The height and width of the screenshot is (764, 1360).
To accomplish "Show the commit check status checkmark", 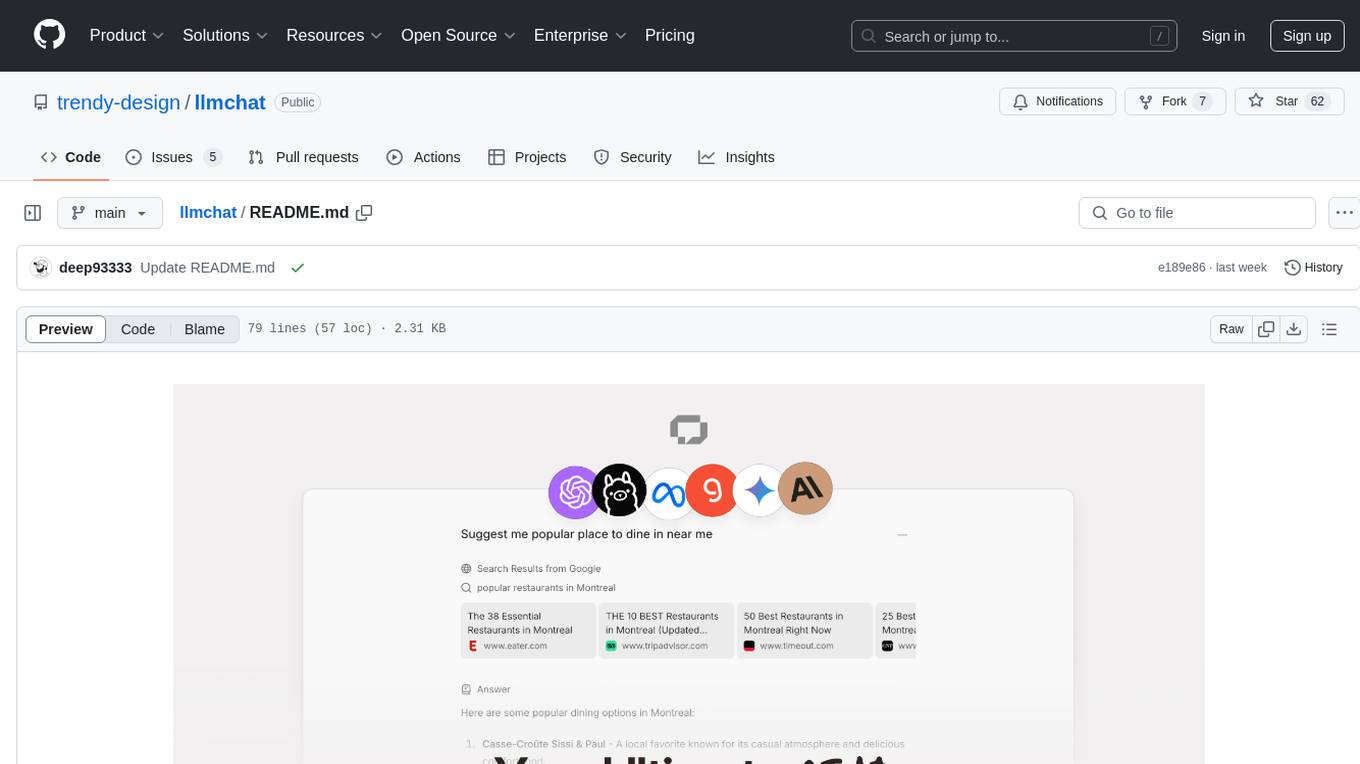I will (297, 267).
